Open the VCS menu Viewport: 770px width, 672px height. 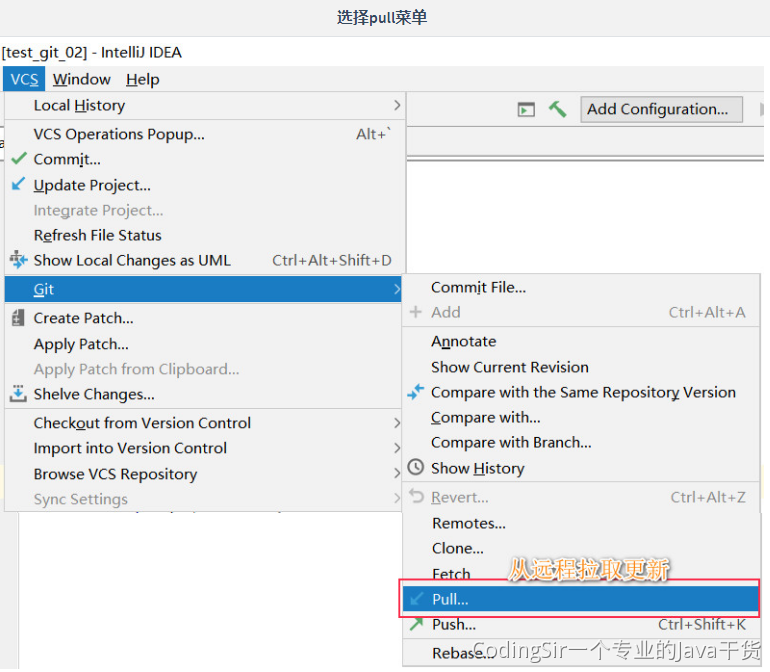click(x=24, y=79)
